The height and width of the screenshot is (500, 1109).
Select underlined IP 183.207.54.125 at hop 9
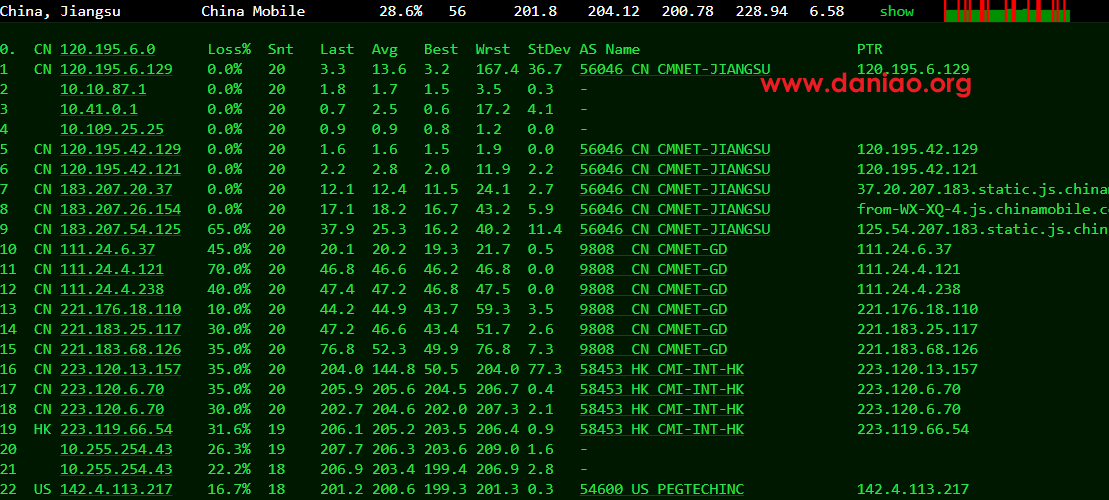click(120, 229)
